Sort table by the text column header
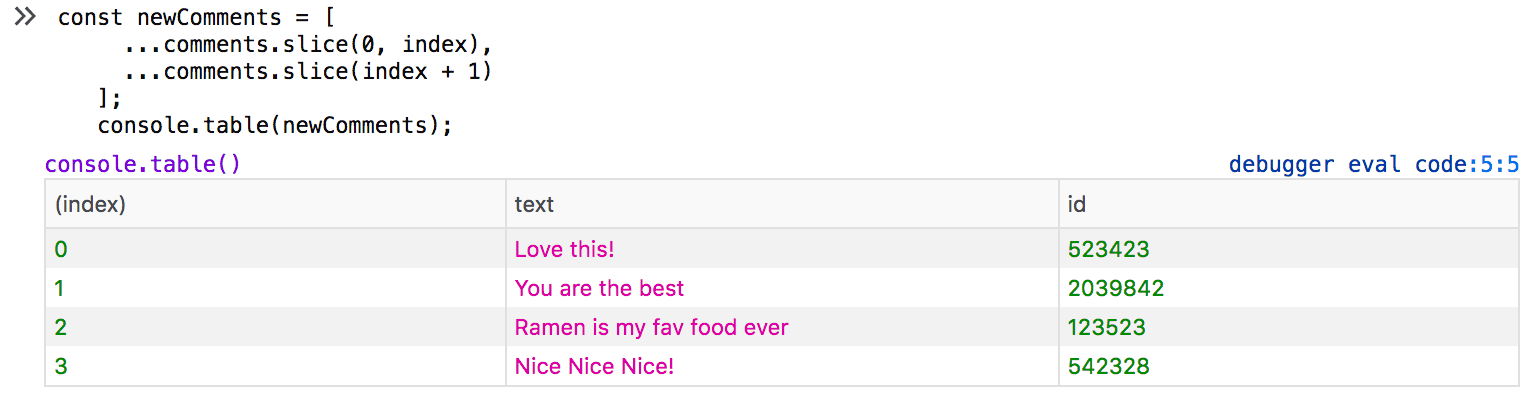 coord(534,204)
